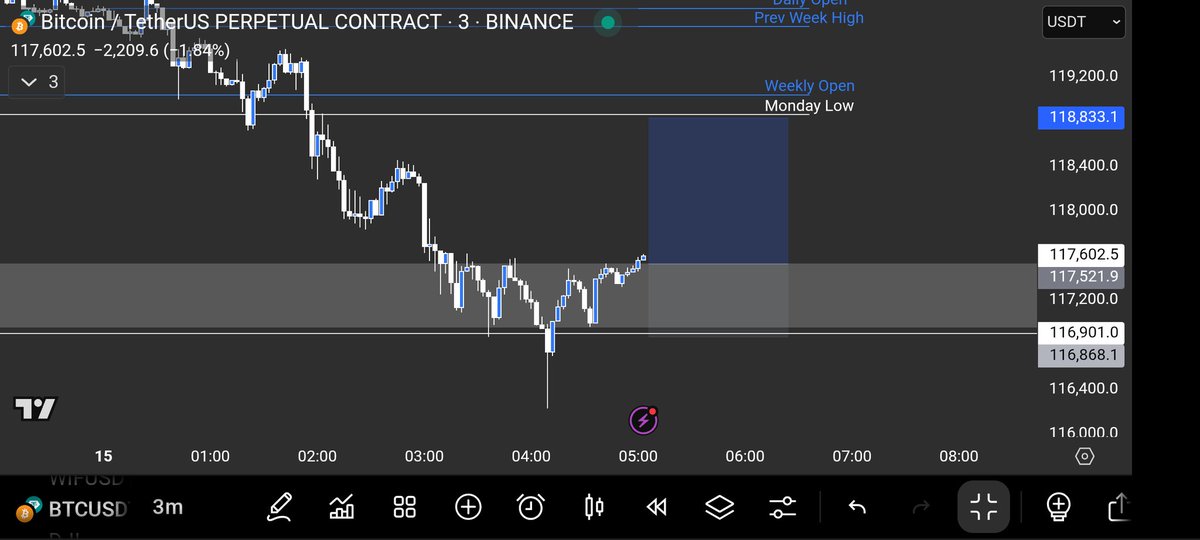Undo the last chart action
This screenshot has height=540, width=1200.
857,507
